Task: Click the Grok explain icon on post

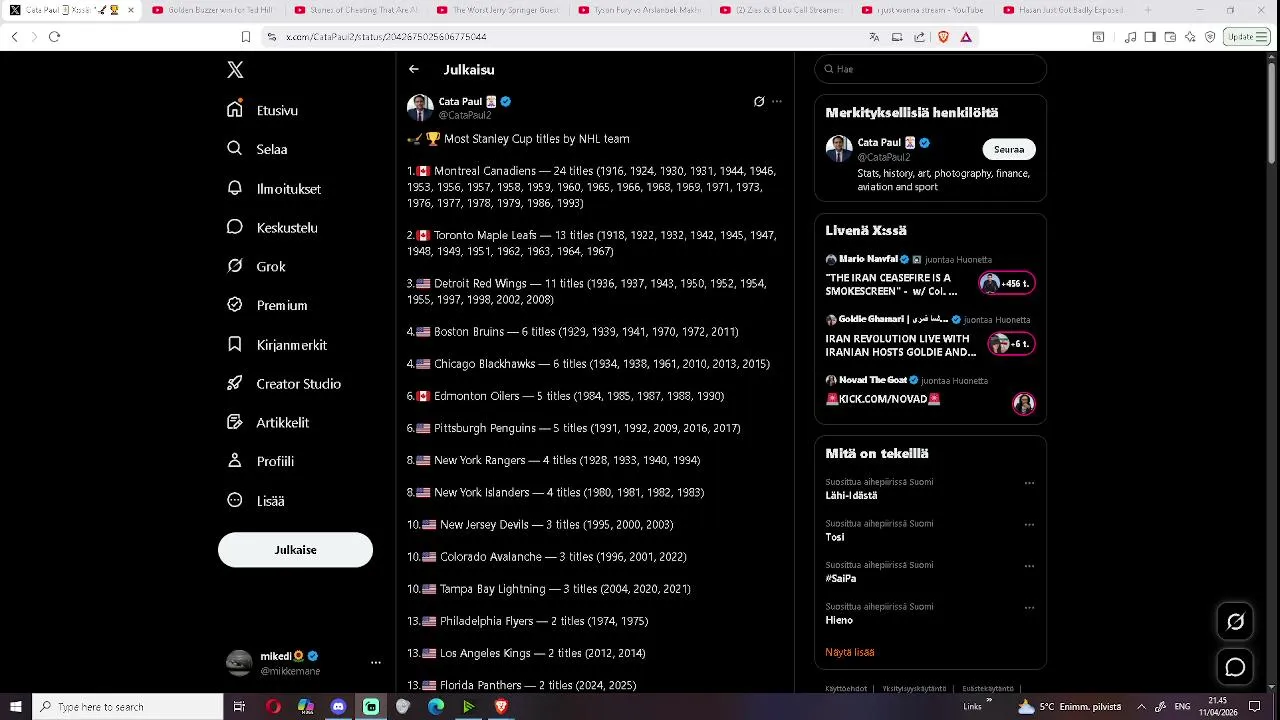Action: tap(759, 101)
